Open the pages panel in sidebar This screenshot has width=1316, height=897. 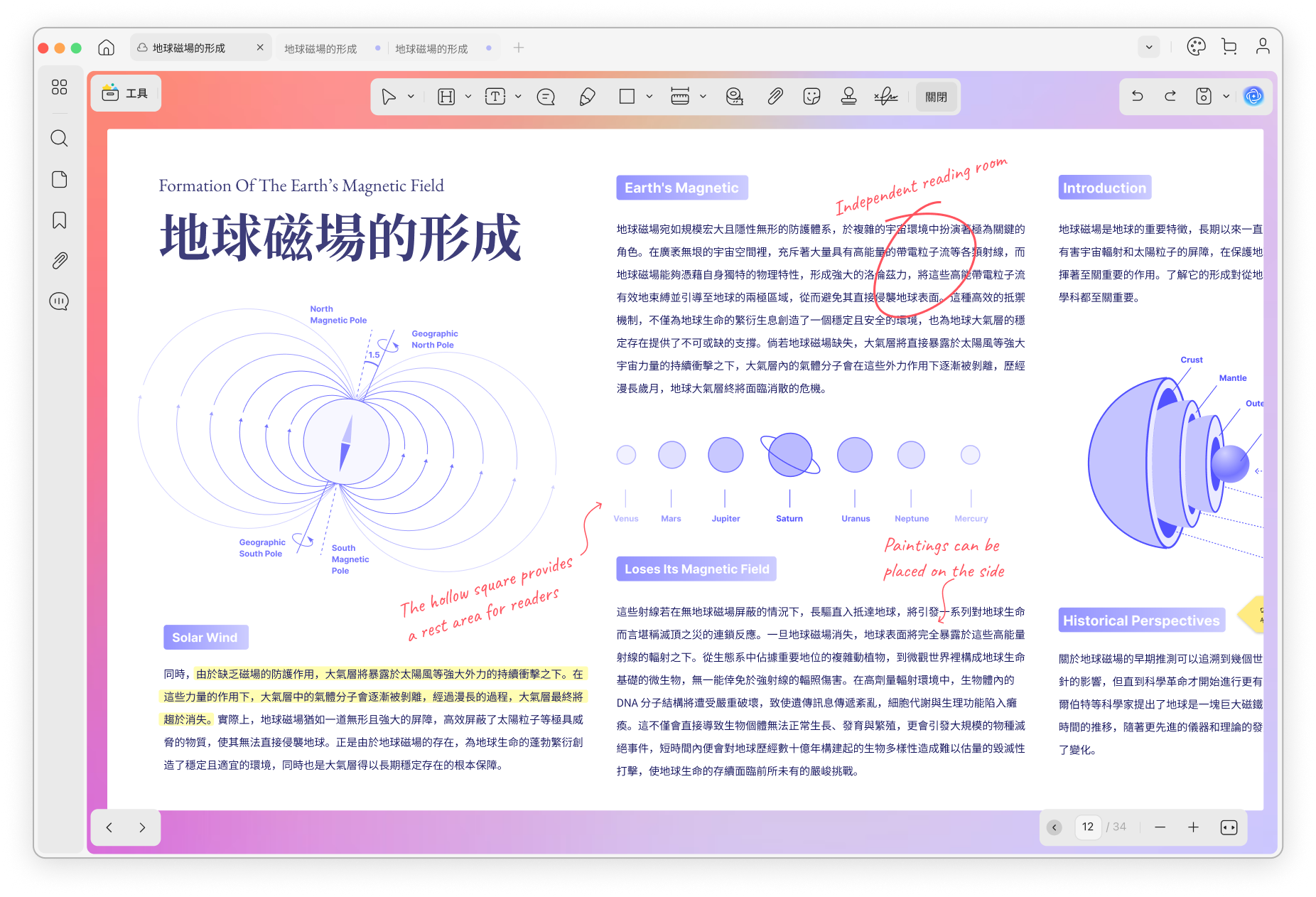[x=60, y=179]
